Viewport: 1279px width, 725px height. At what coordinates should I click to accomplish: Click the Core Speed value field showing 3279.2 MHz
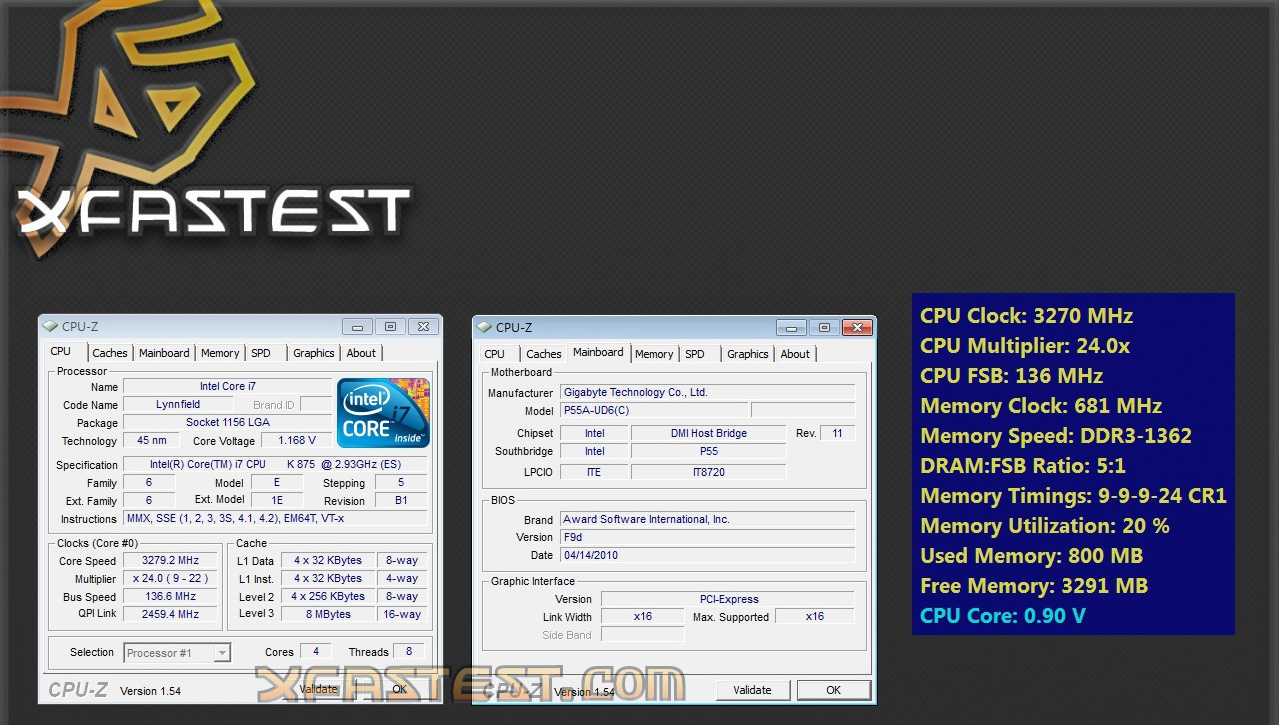pos(169,560)
